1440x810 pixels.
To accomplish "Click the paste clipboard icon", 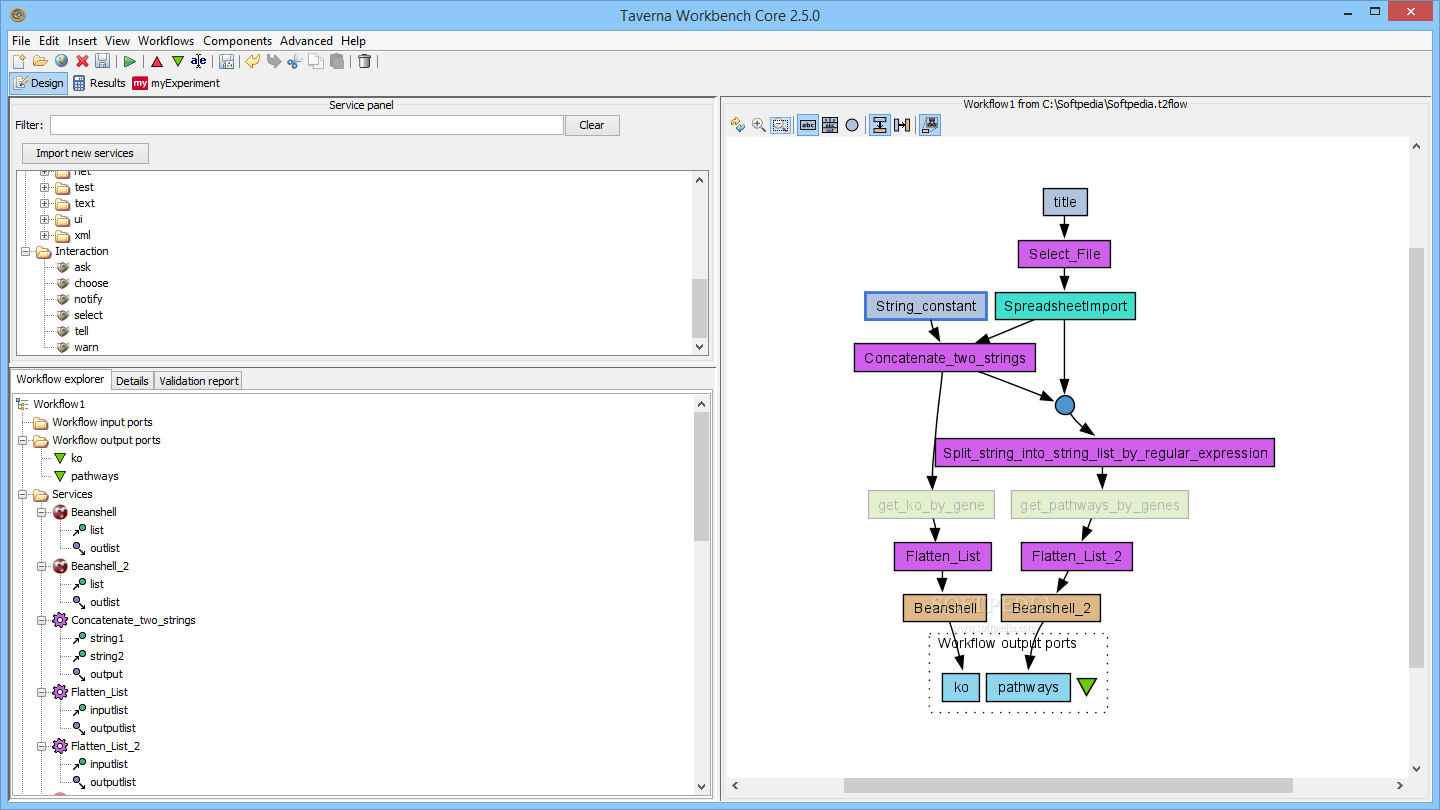I will (x=337, y=61).
